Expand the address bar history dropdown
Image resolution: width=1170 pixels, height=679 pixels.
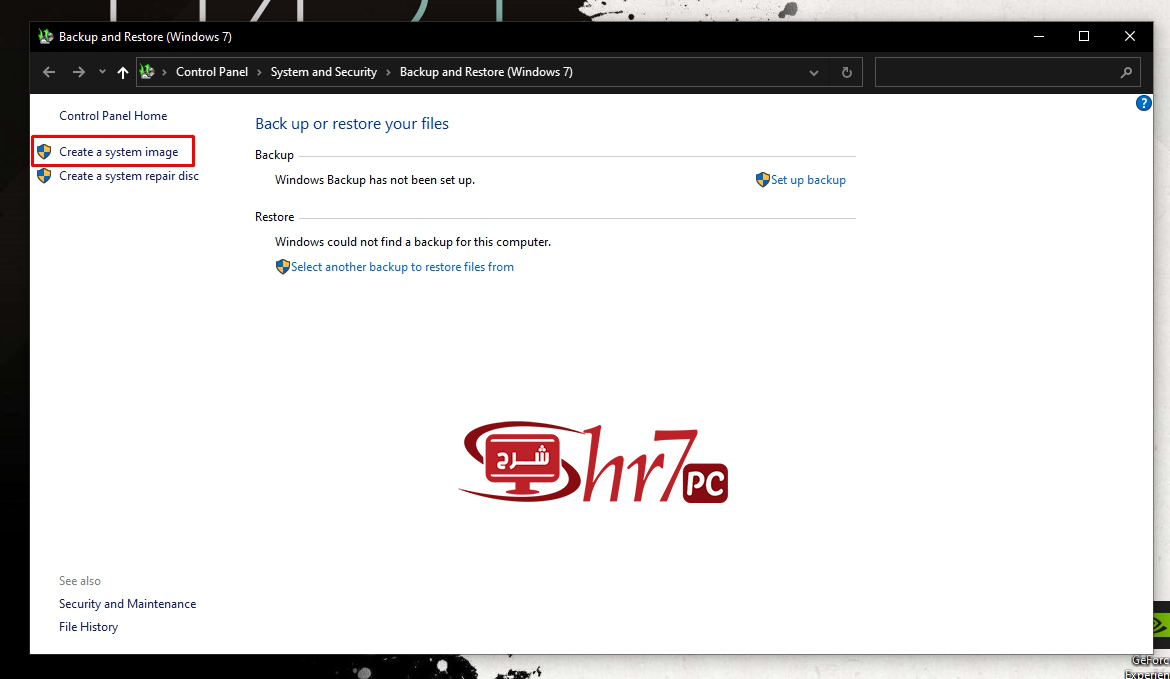pyautogui.click(x=813, y=72)
